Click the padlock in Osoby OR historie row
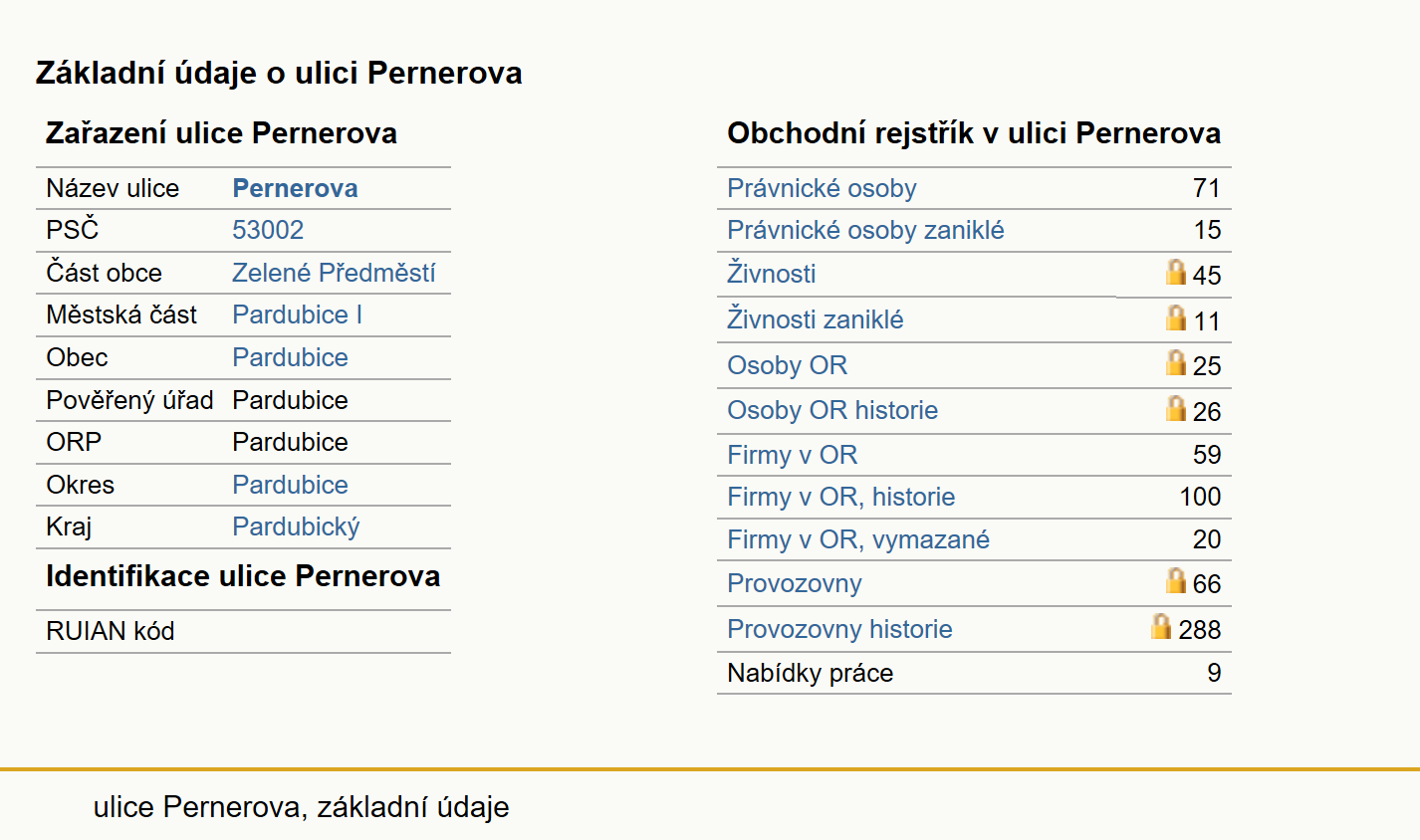The image size is (1420, 840). pyautogui.click(x=1176, y=408)
